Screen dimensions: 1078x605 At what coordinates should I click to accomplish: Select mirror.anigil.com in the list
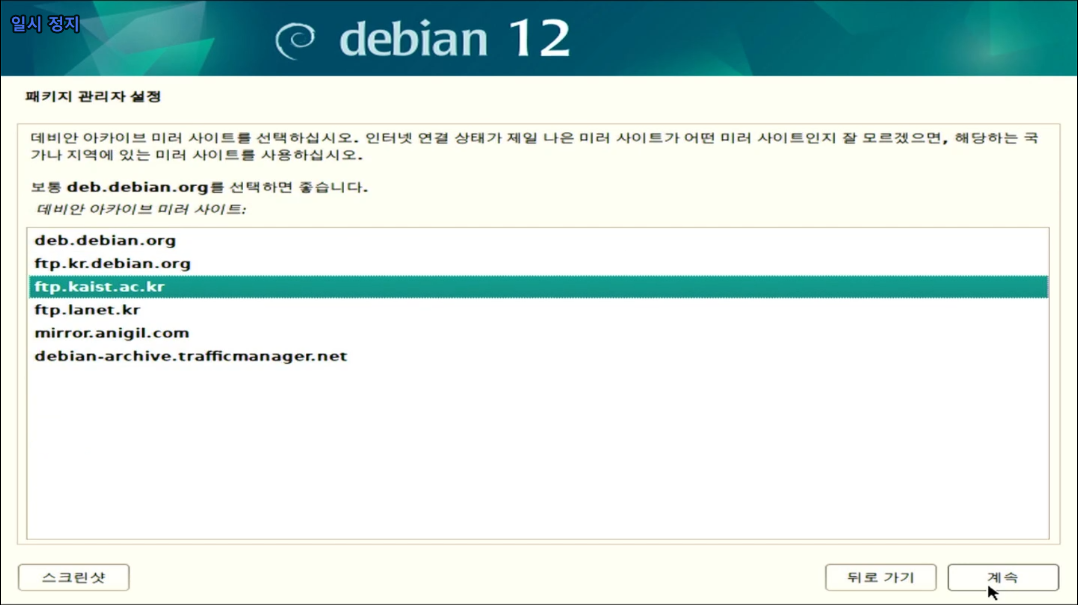(x=538, y=333)
